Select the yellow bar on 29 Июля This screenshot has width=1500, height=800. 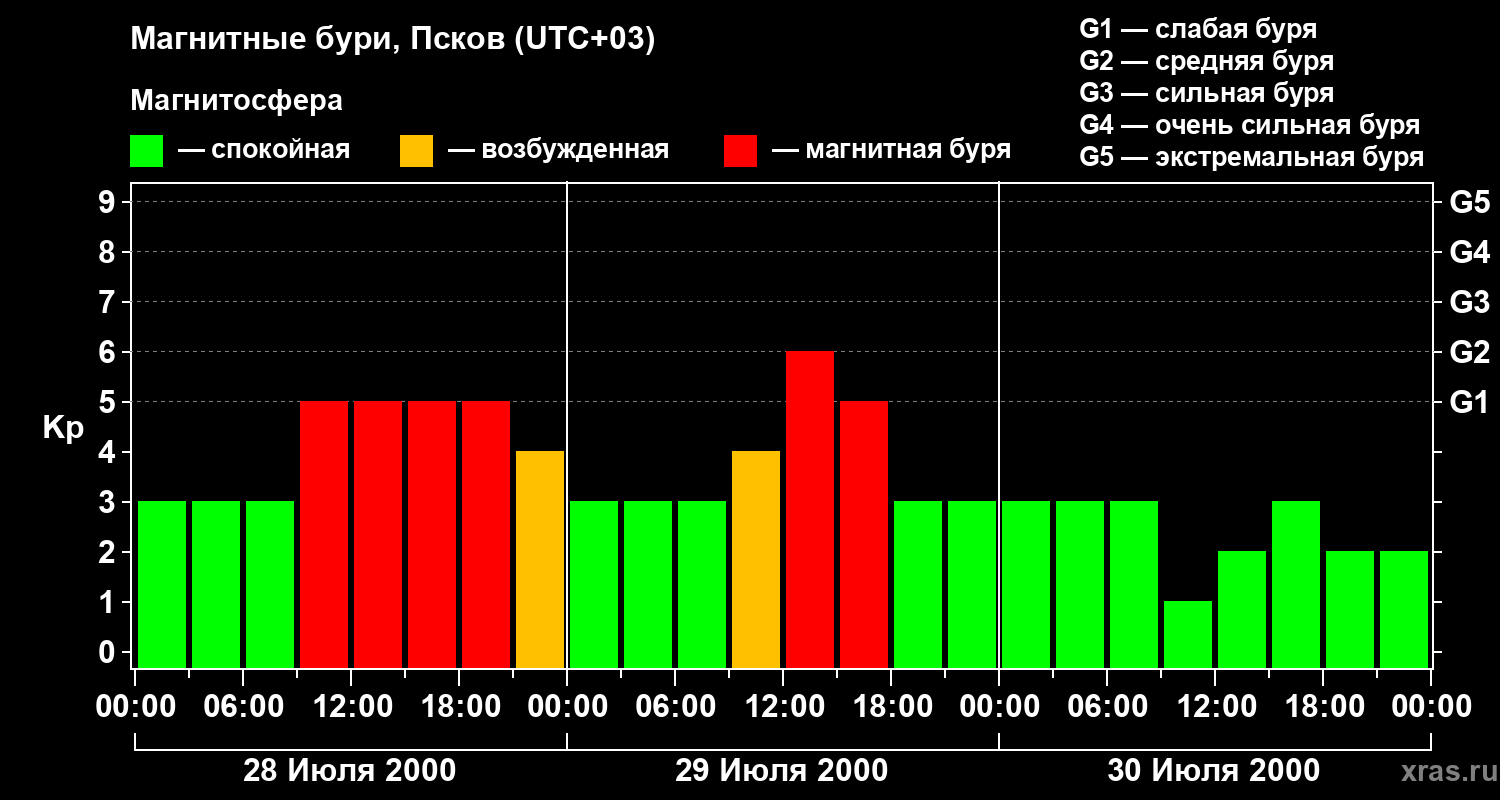[756, 560]
